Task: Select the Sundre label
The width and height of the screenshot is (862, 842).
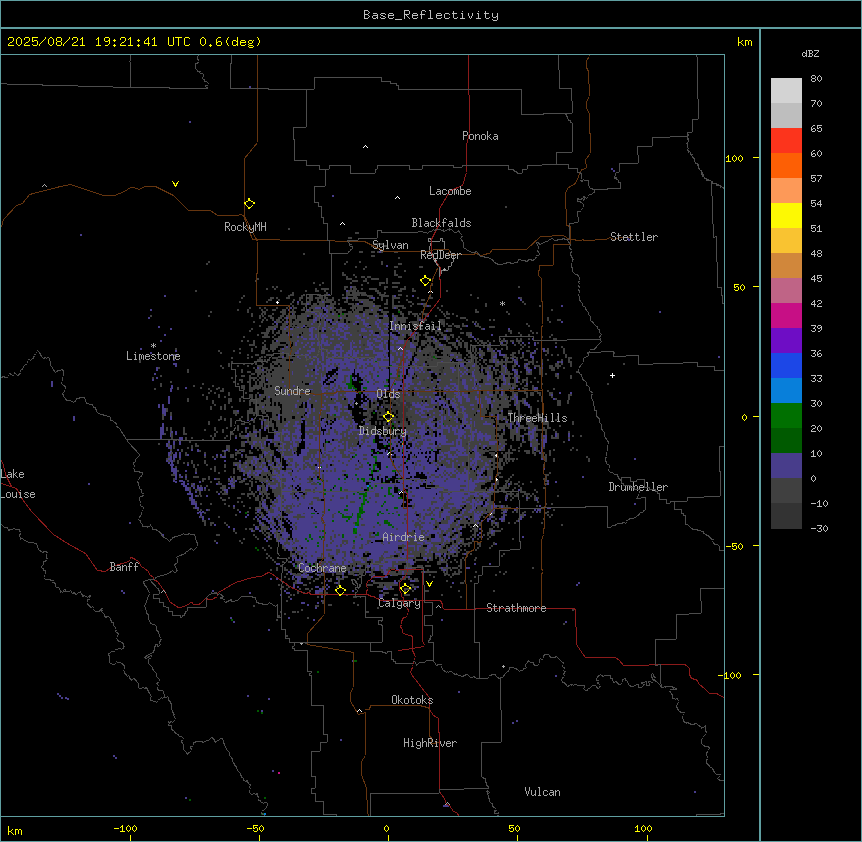Action: click(x=292, y=391)
